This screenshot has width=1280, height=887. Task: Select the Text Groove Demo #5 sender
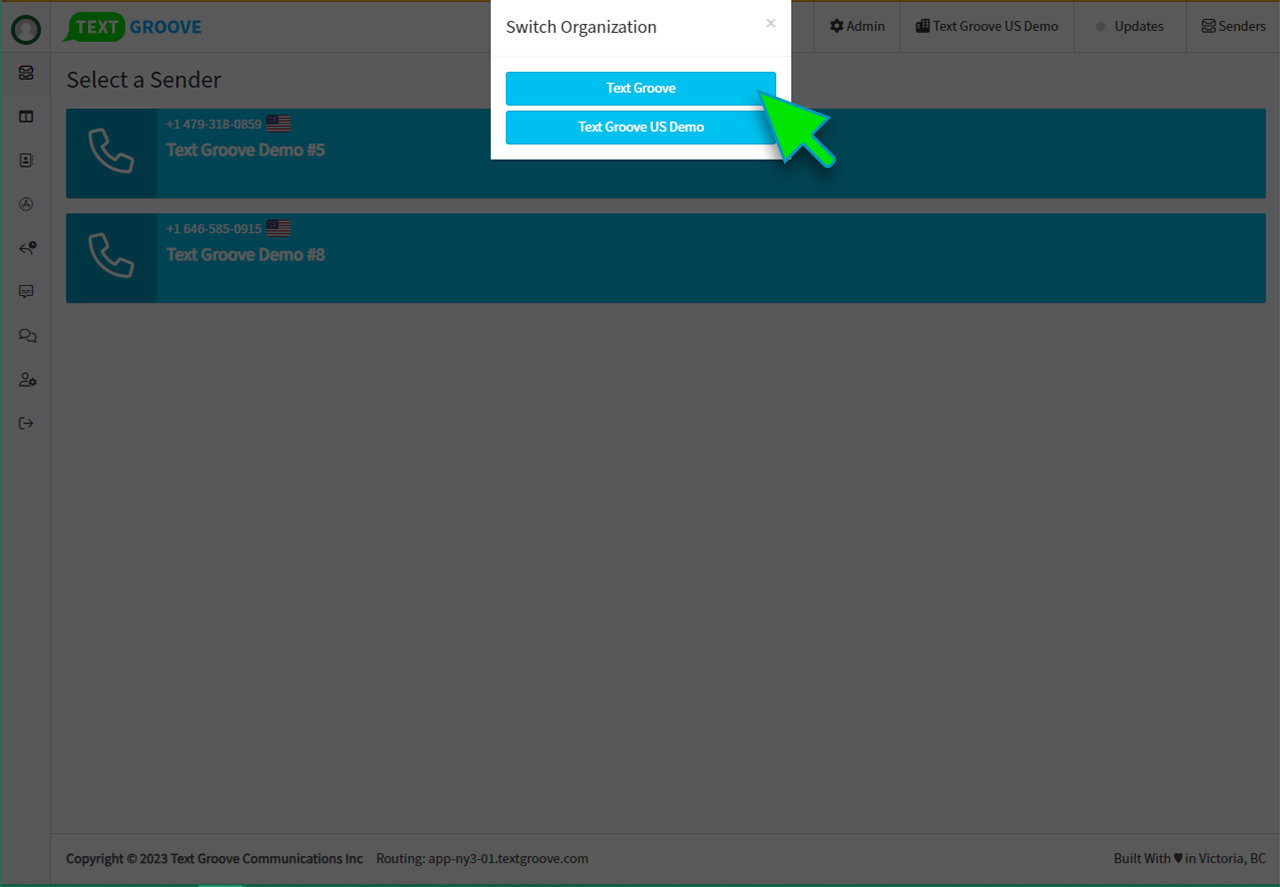pos(666,153)
